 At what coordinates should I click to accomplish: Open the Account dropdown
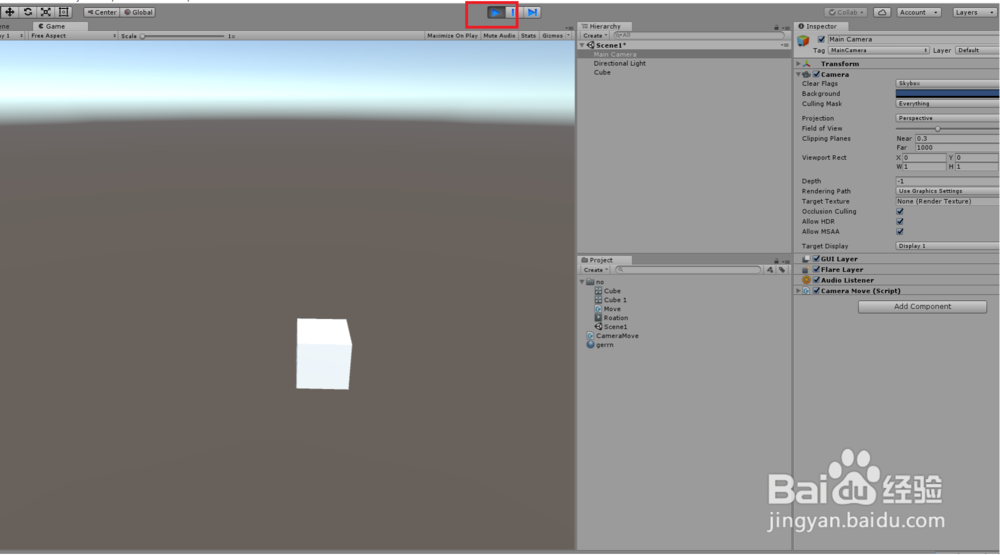(x=918, y=12)
